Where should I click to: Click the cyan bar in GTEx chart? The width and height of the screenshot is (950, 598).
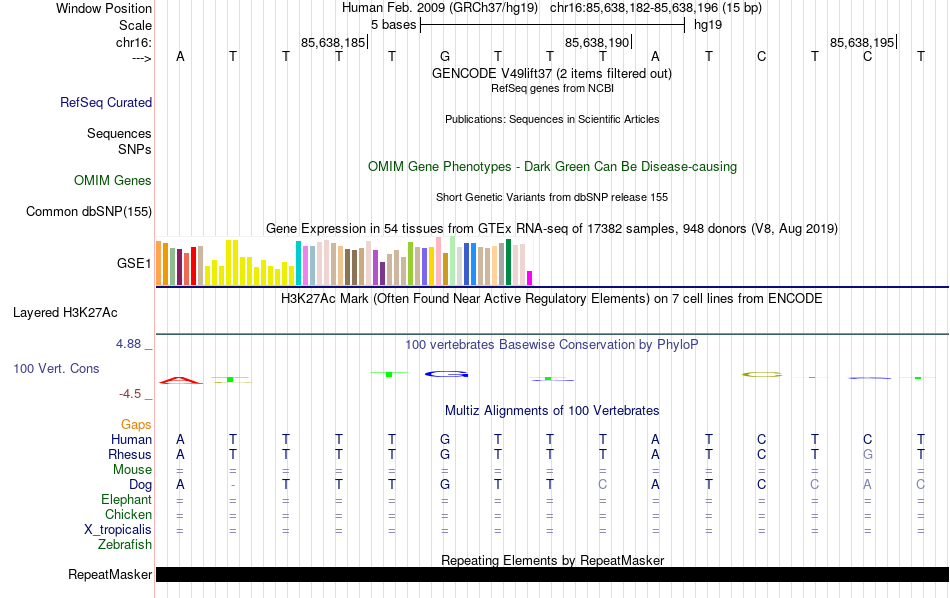299,263
